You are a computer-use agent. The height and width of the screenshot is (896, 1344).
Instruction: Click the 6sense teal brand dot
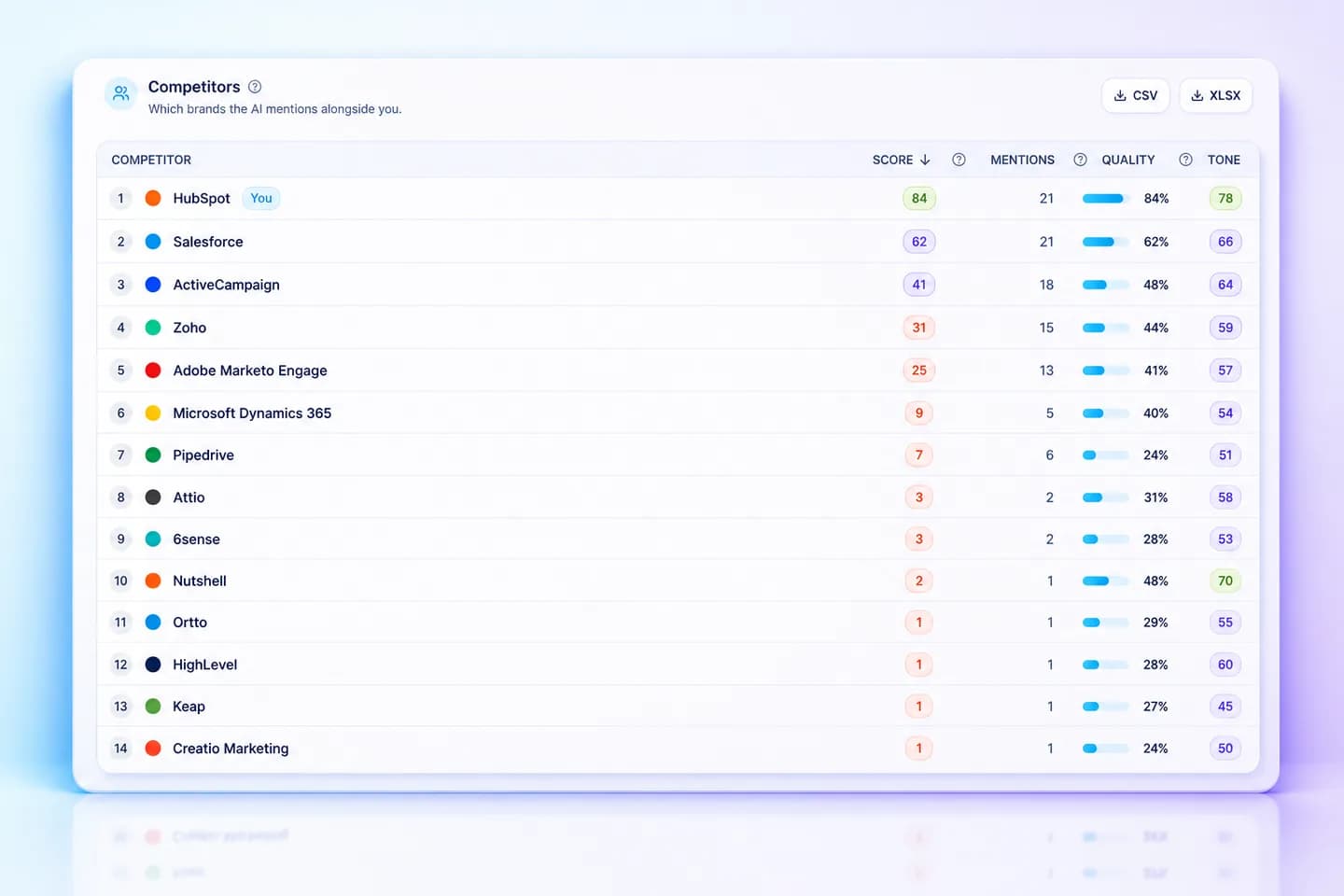coord(153,539)
